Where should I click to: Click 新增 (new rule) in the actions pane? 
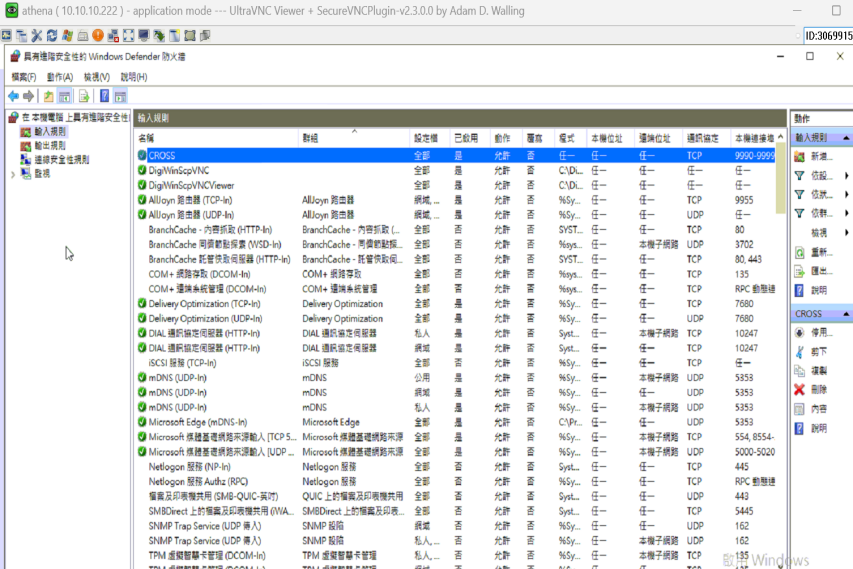[820, 156]
